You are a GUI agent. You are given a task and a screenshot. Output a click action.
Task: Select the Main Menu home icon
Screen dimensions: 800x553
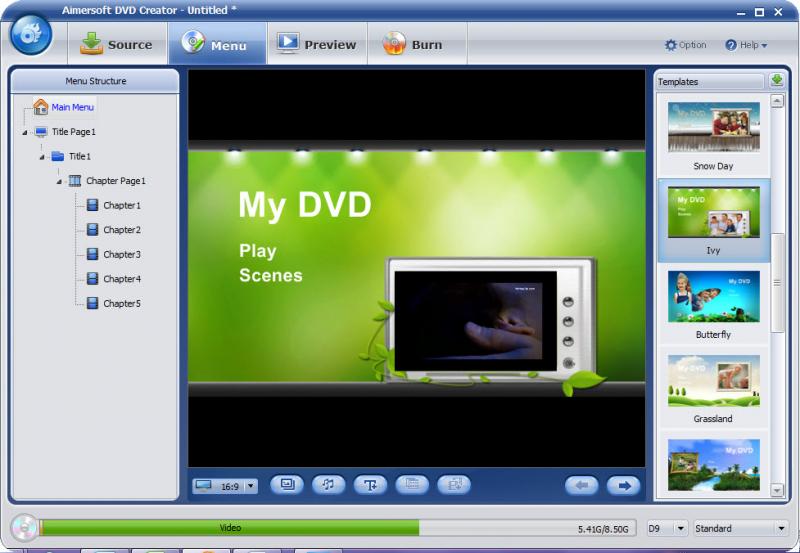(40, 107)
